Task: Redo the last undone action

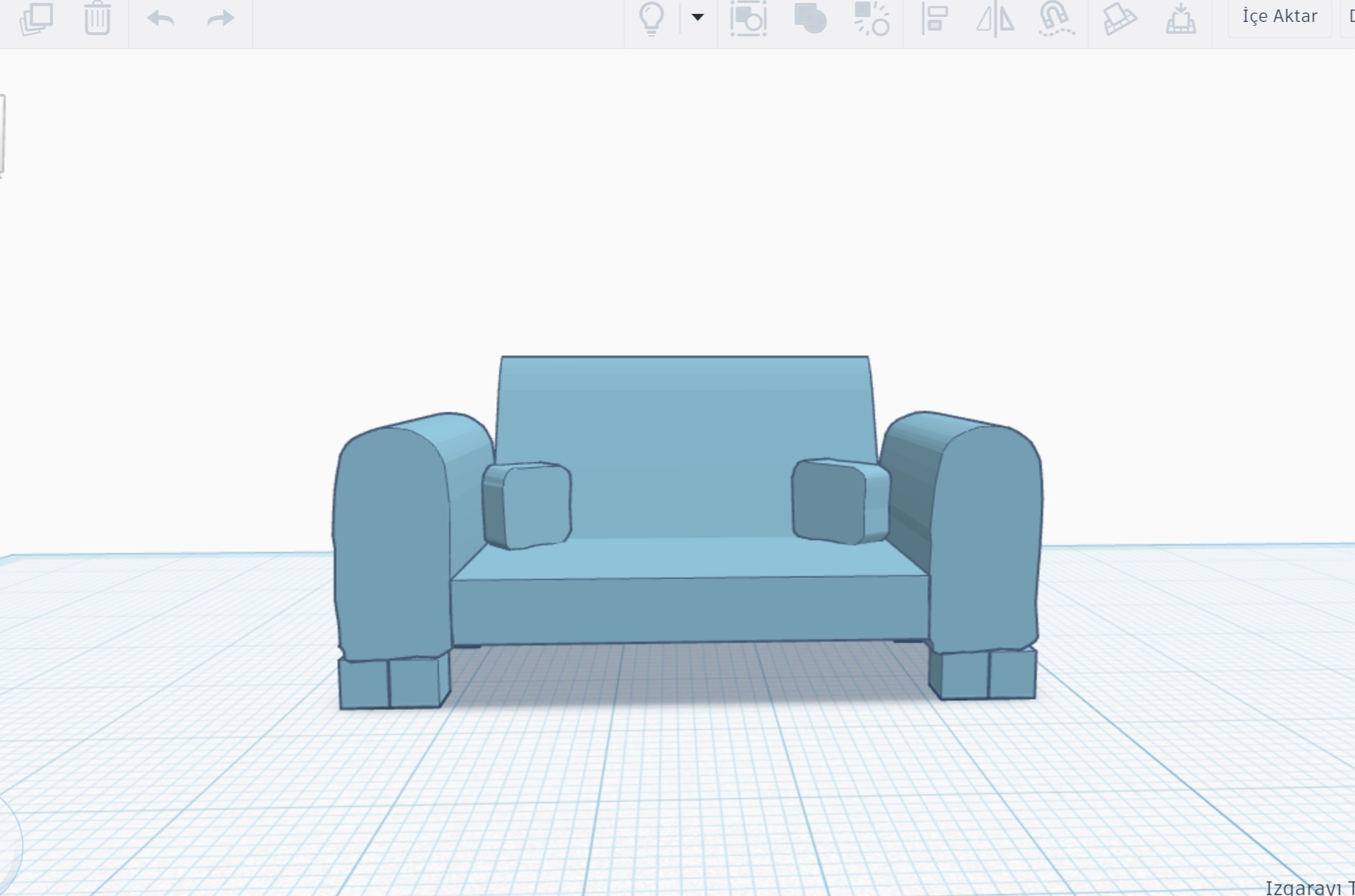Action: (220, 18)
